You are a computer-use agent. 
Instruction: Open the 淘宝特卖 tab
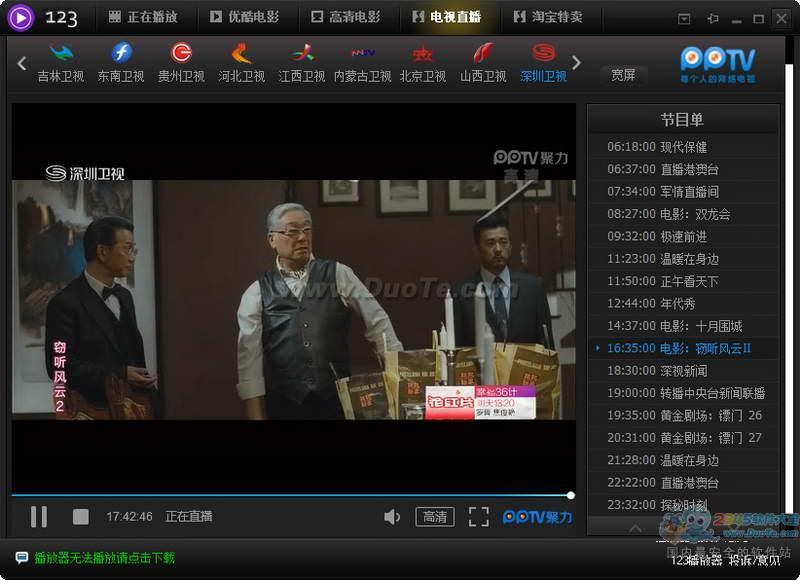[548, 17]
